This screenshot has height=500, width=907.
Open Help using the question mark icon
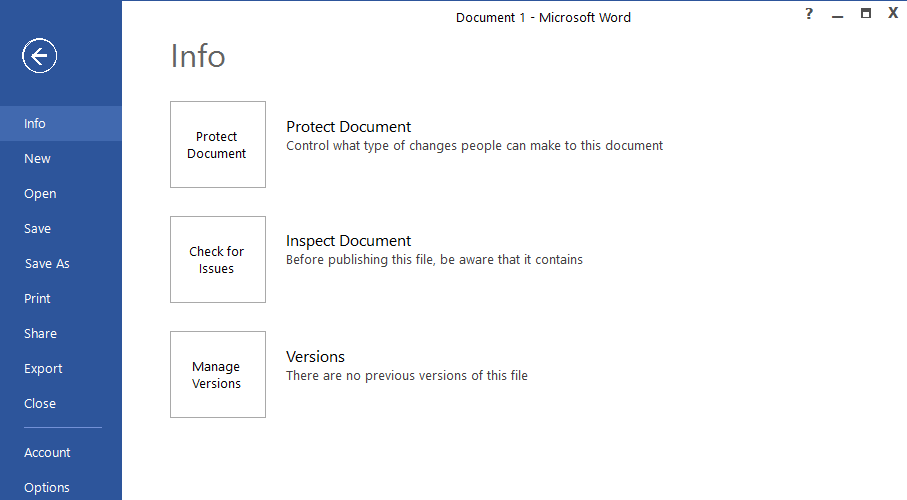pyautogui.click(x=809, y=14)
